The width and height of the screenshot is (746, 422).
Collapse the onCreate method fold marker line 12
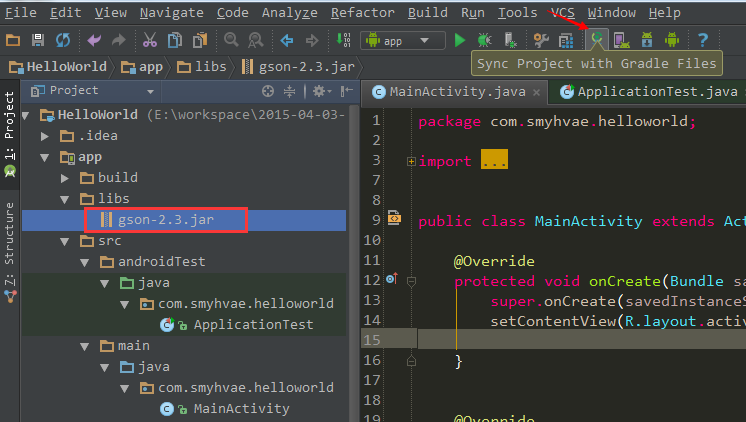[x=411, y=282]
